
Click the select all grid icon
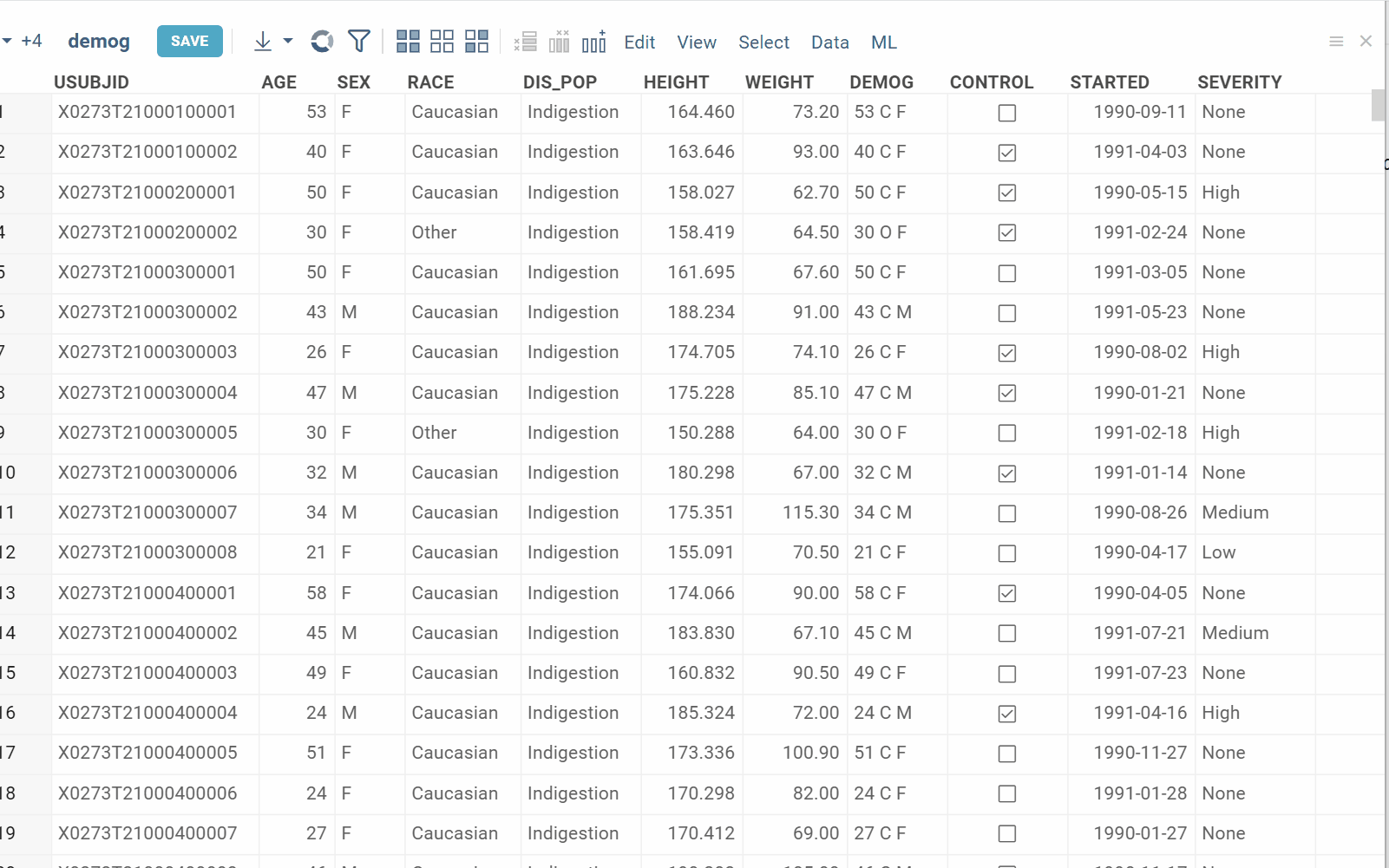[x=408, y=42]
